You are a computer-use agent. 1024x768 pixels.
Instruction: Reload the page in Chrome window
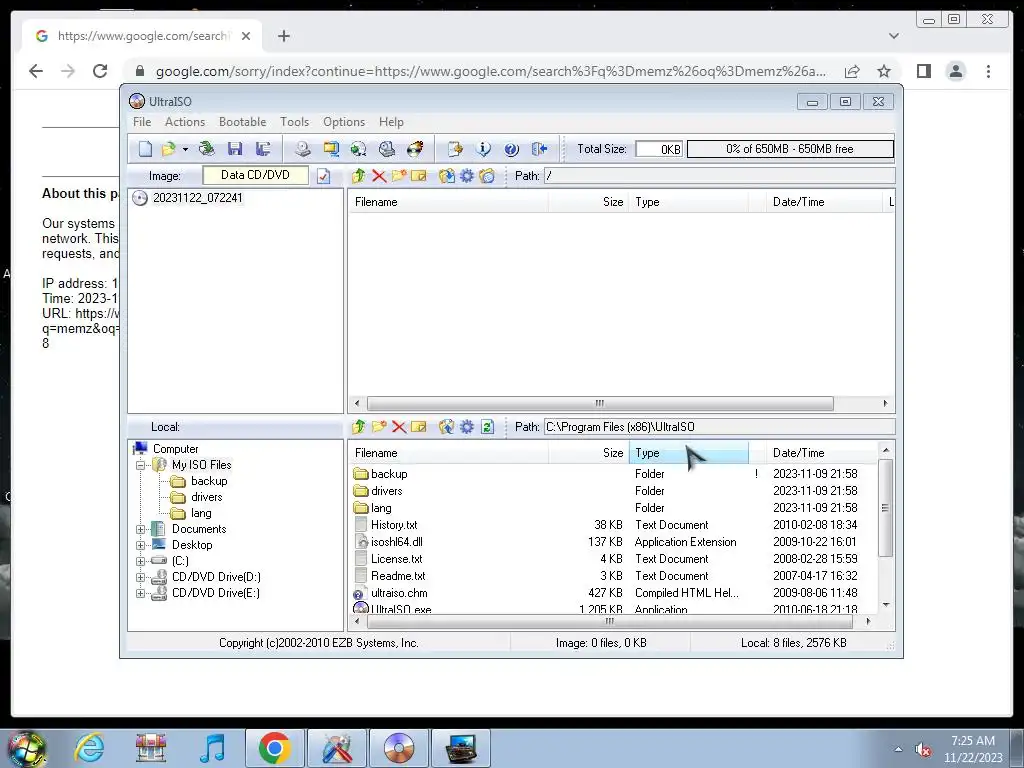(100, 71)
